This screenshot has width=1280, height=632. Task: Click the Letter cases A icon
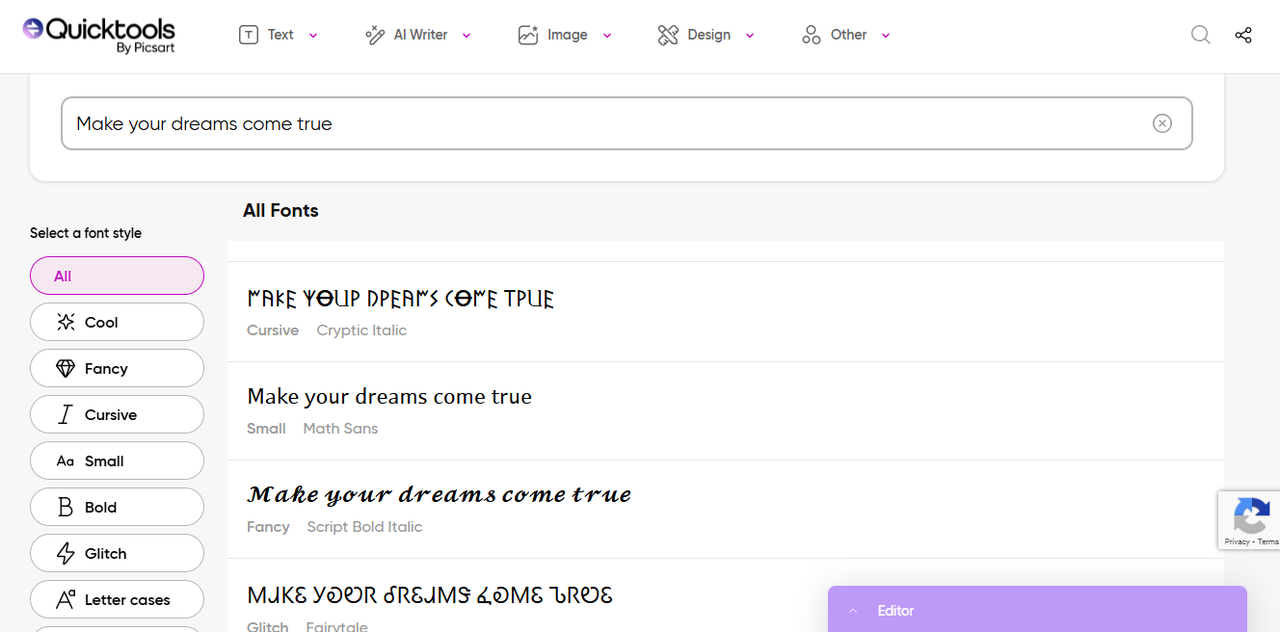pos(66,599)
